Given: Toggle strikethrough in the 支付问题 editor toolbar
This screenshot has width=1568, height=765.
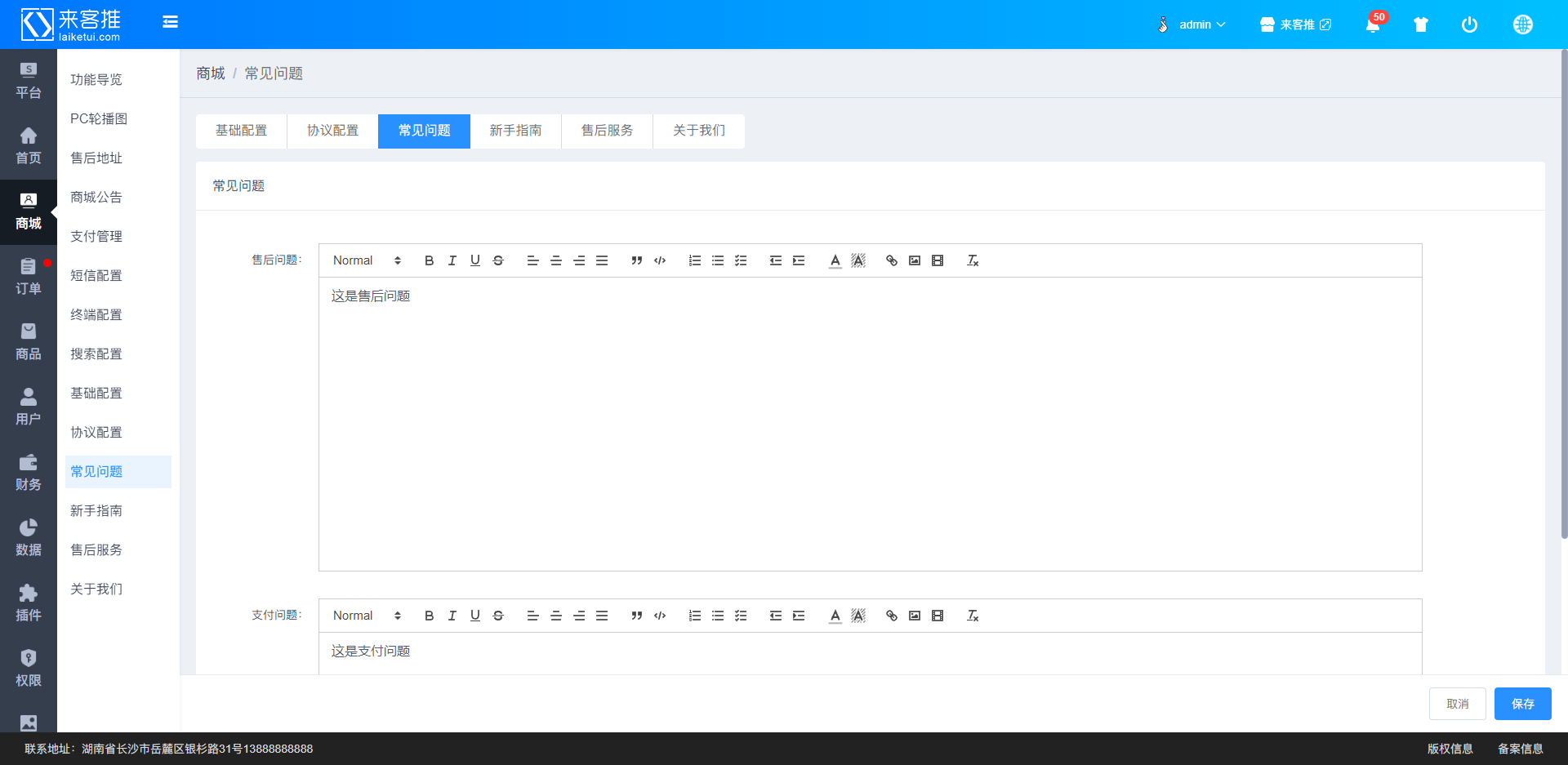Looking at the screenshot, I should [497, 616].
